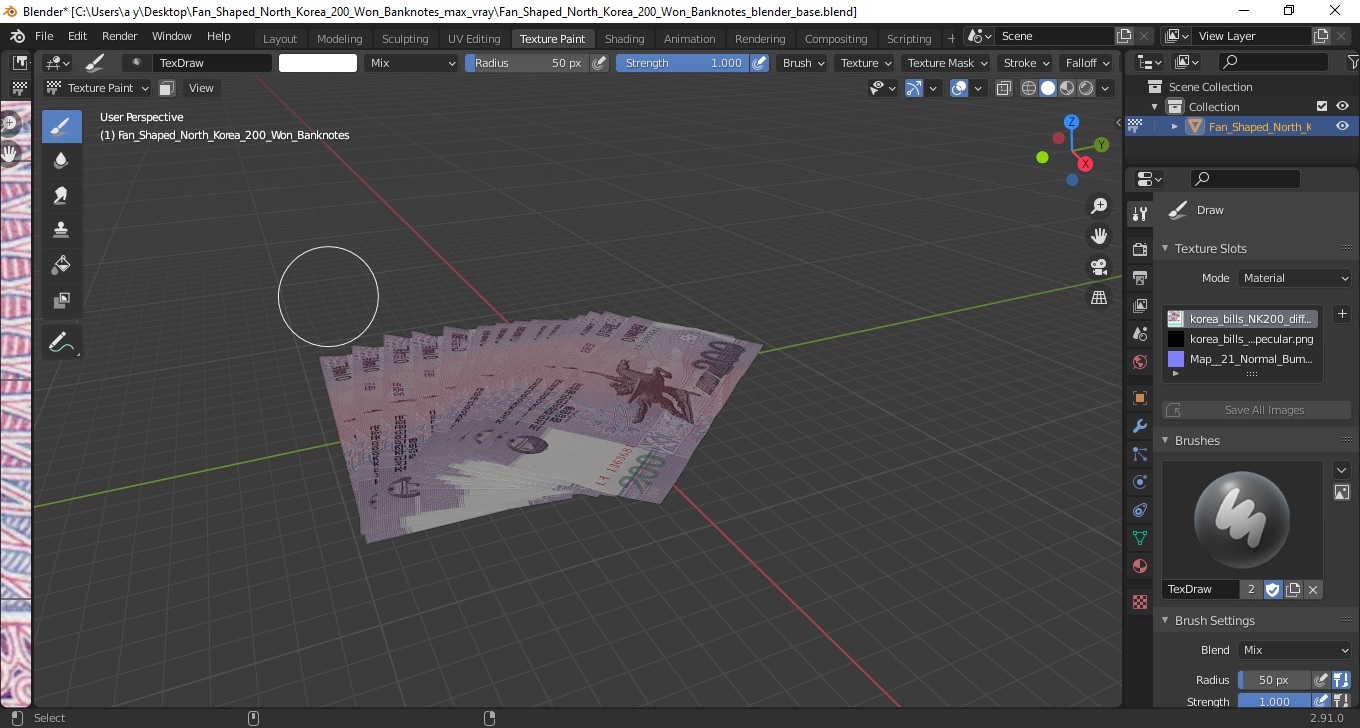The height and width of the screenshot is (728, 1360).
Task: Collapse the Brush Settings panel
Action: pyautogui.click(x=1165, y=620)
